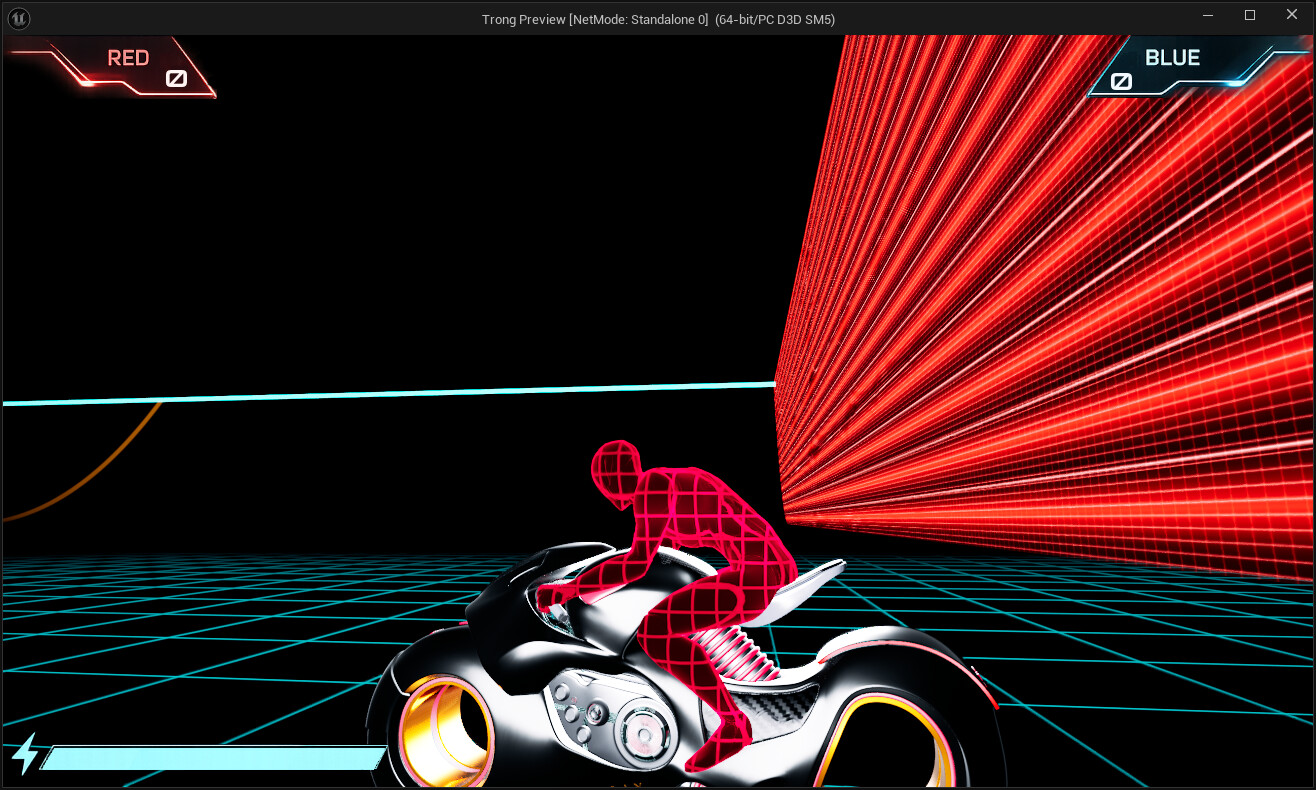
Task: Click the Trong Preview window title text
Action: [658, 19]
